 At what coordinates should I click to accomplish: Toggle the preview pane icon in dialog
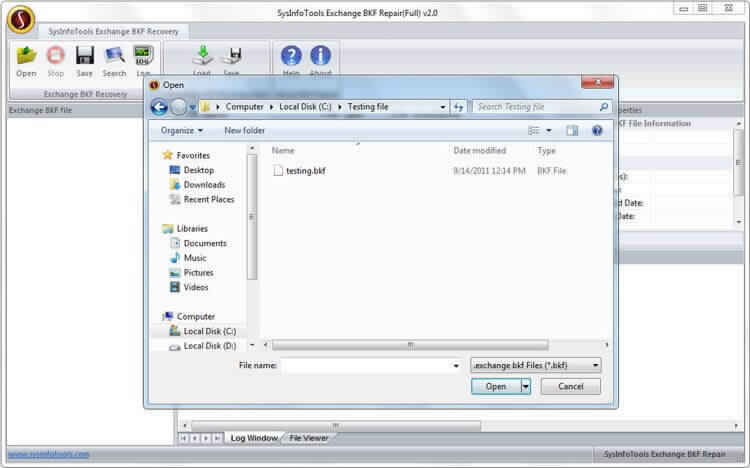[x=572, y=131]
